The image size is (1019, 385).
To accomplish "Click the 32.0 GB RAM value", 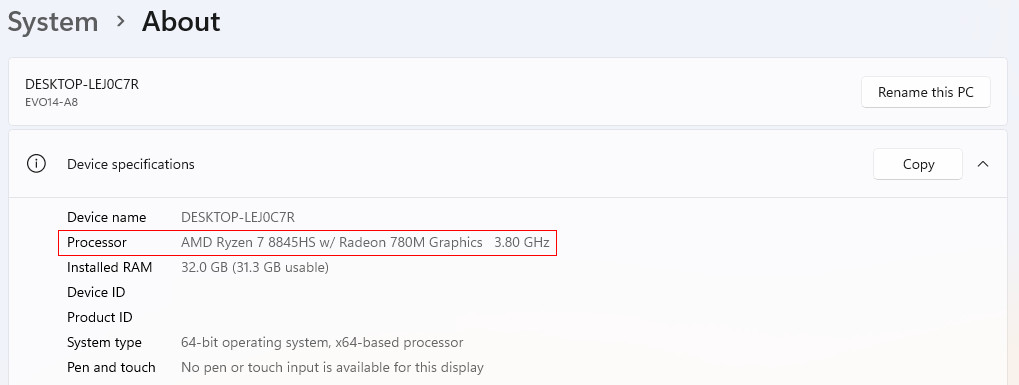I will (255, 267).
